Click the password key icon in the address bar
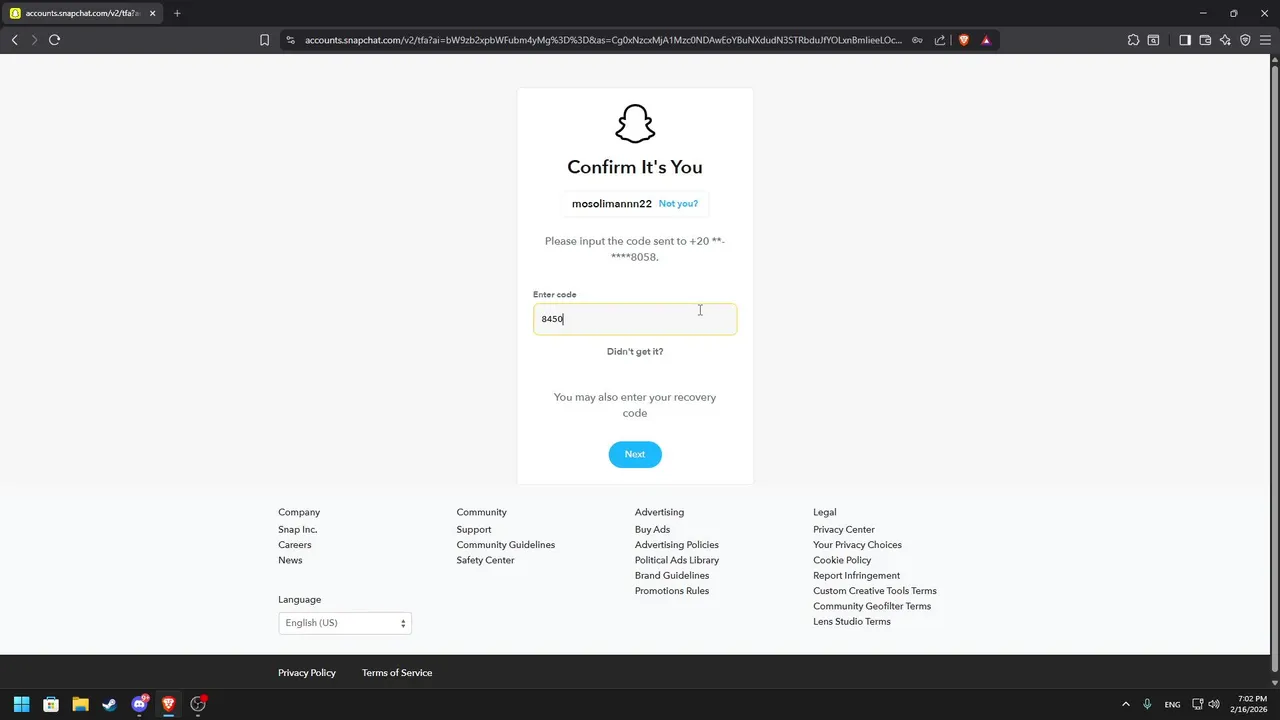This screenshot has width=1280, height=720. tap(917, 40)
